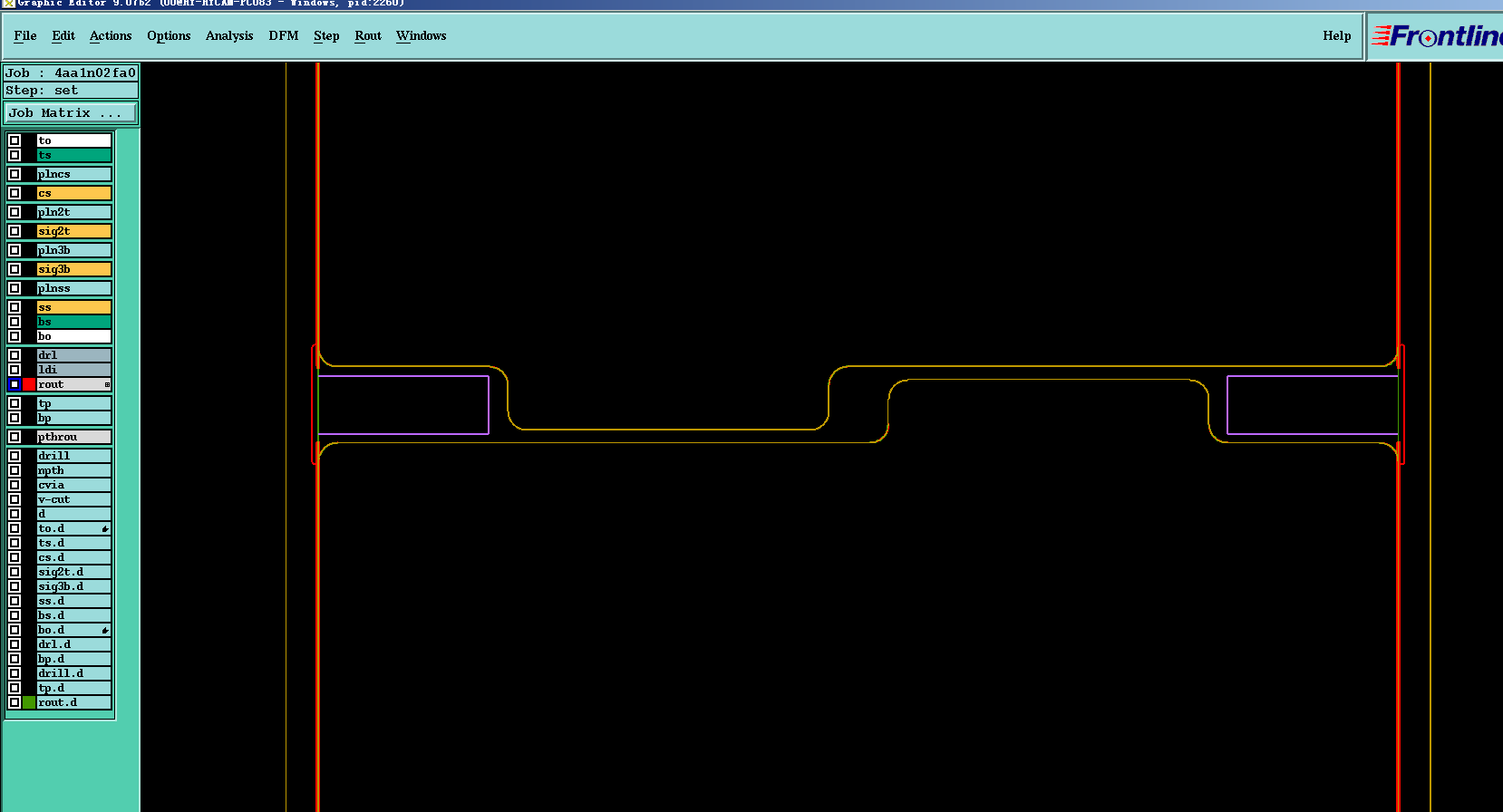1503x812 pixels.
Task: Toggle affected checkbox for layer drl
Action: [15, 355]
